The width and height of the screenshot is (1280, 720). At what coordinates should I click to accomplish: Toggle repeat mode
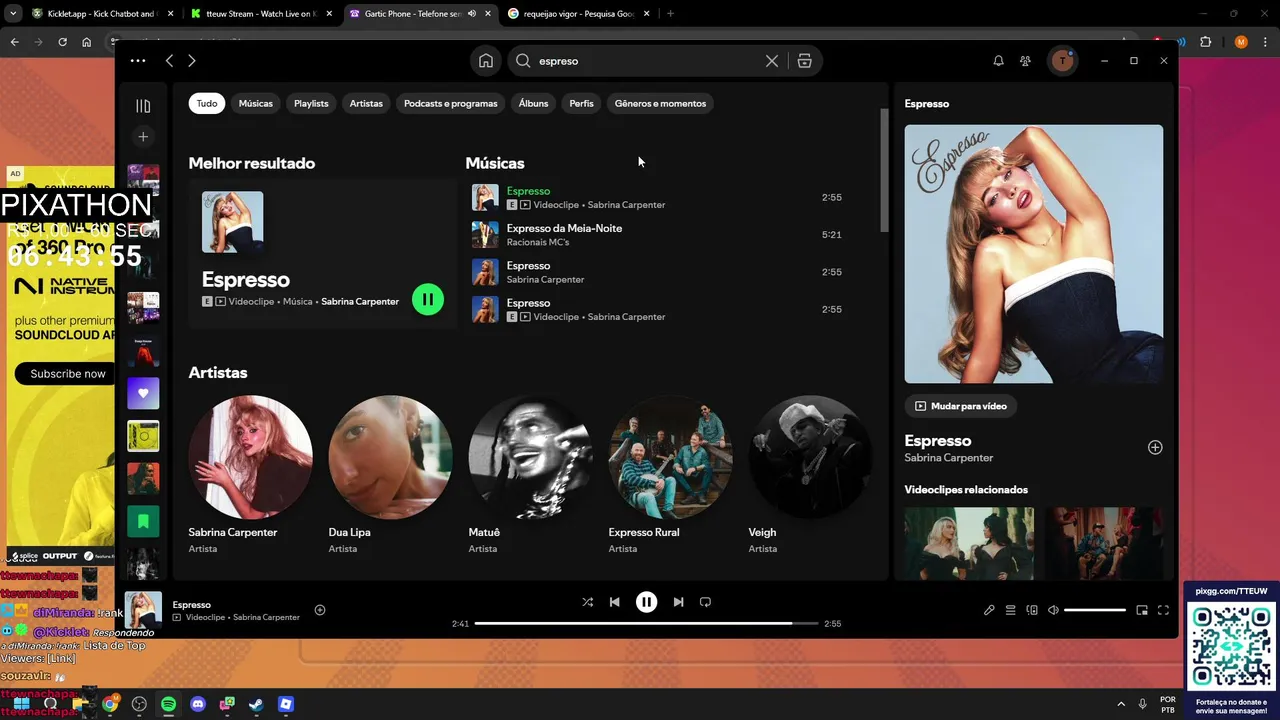[705, 602]
